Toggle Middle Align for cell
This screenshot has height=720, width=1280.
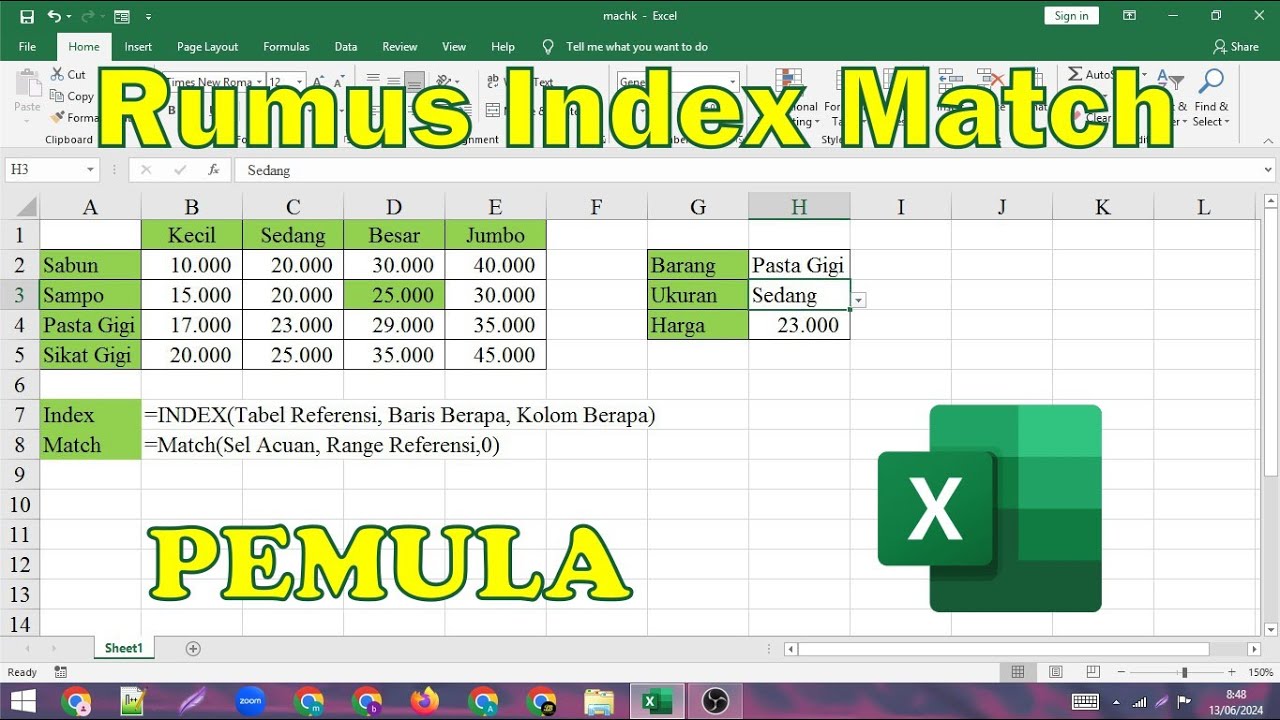tap(393, 82)
